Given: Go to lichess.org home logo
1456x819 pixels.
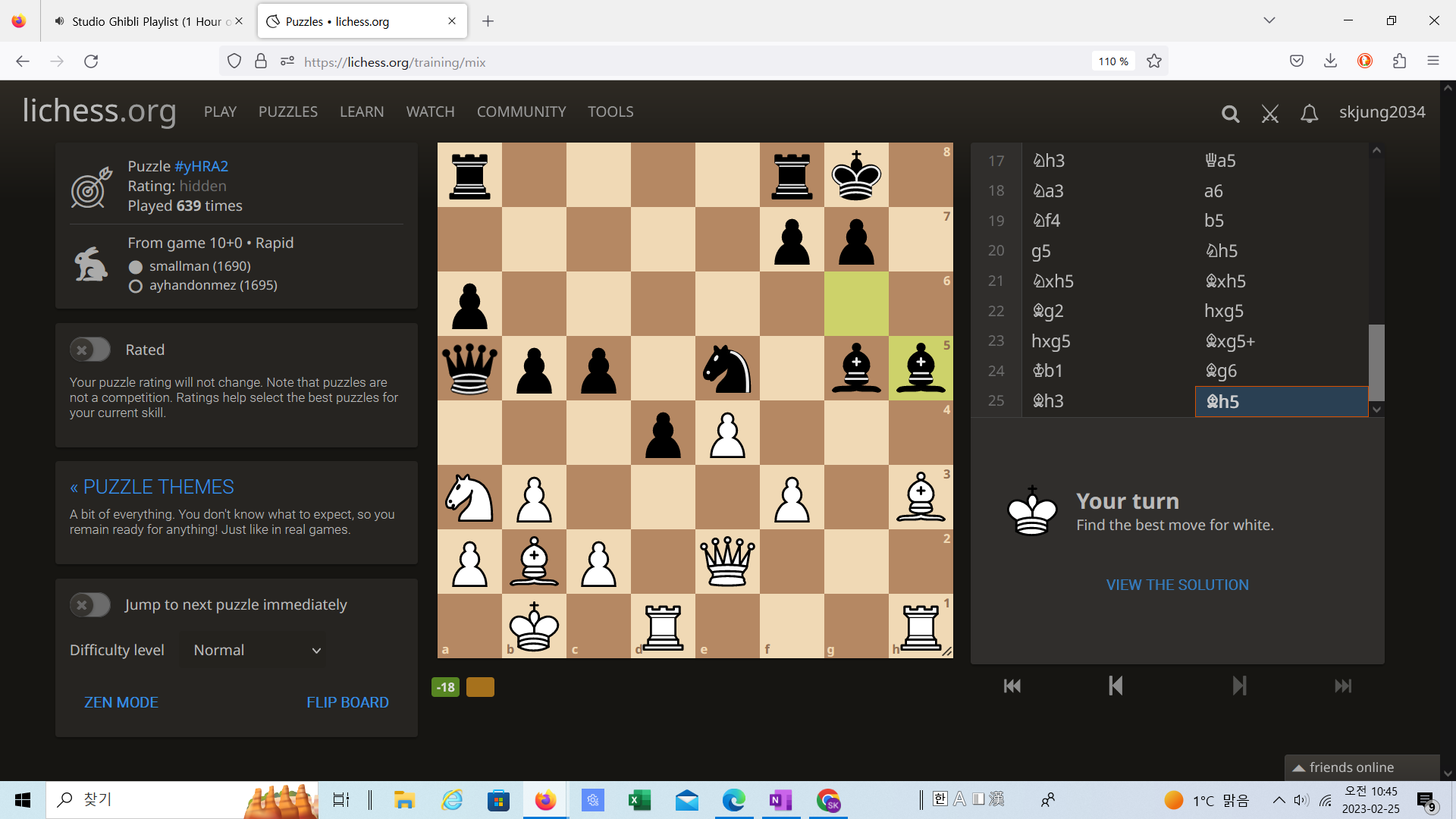Looking at the screenshot, I should click(99, 111).
